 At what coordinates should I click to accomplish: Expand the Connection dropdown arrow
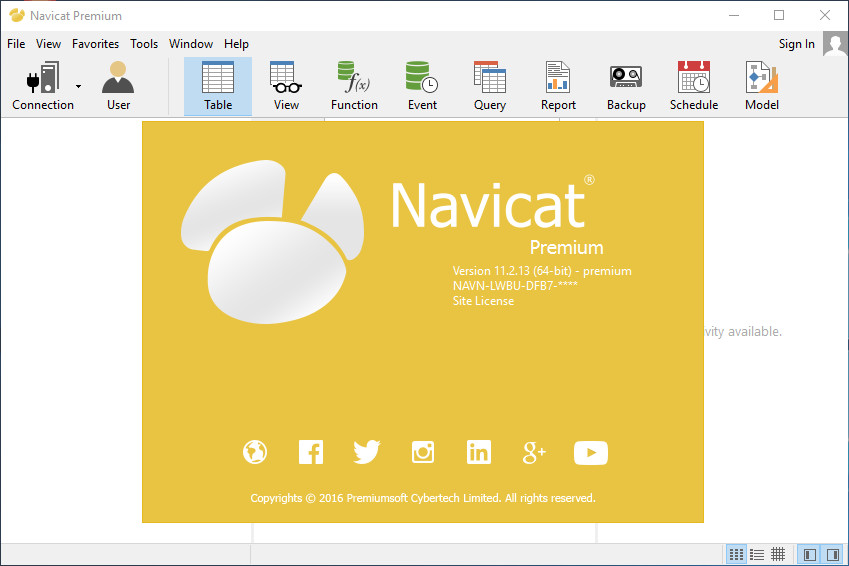[79, 86]
